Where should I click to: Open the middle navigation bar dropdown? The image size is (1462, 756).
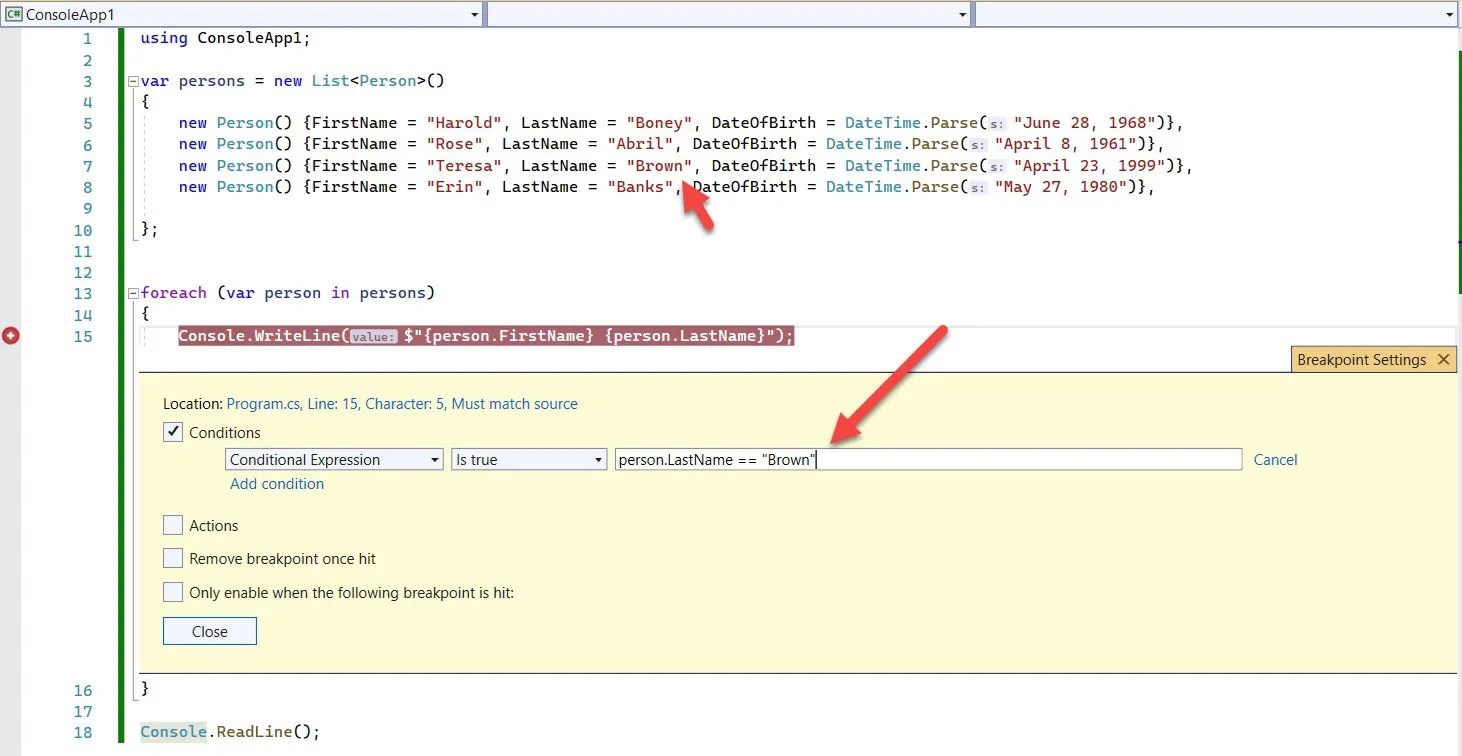click(962, 14)
